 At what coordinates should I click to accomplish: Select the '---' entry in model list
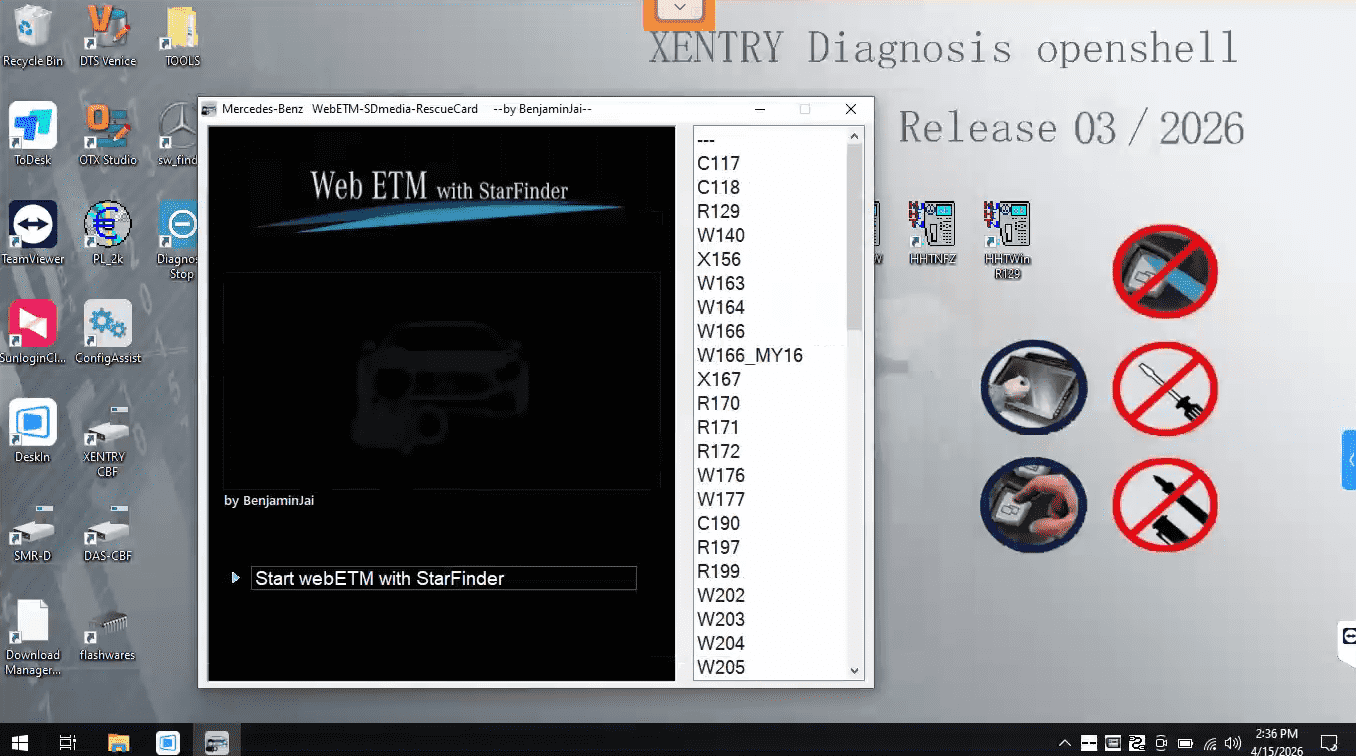[770, 139]
